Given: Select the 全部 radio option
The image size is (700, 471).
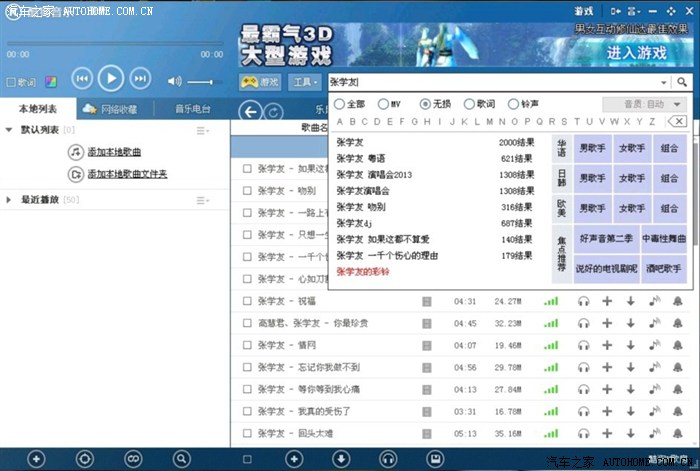Looking at the screenshot, I should pyautogui.click(x=349, y=104).
